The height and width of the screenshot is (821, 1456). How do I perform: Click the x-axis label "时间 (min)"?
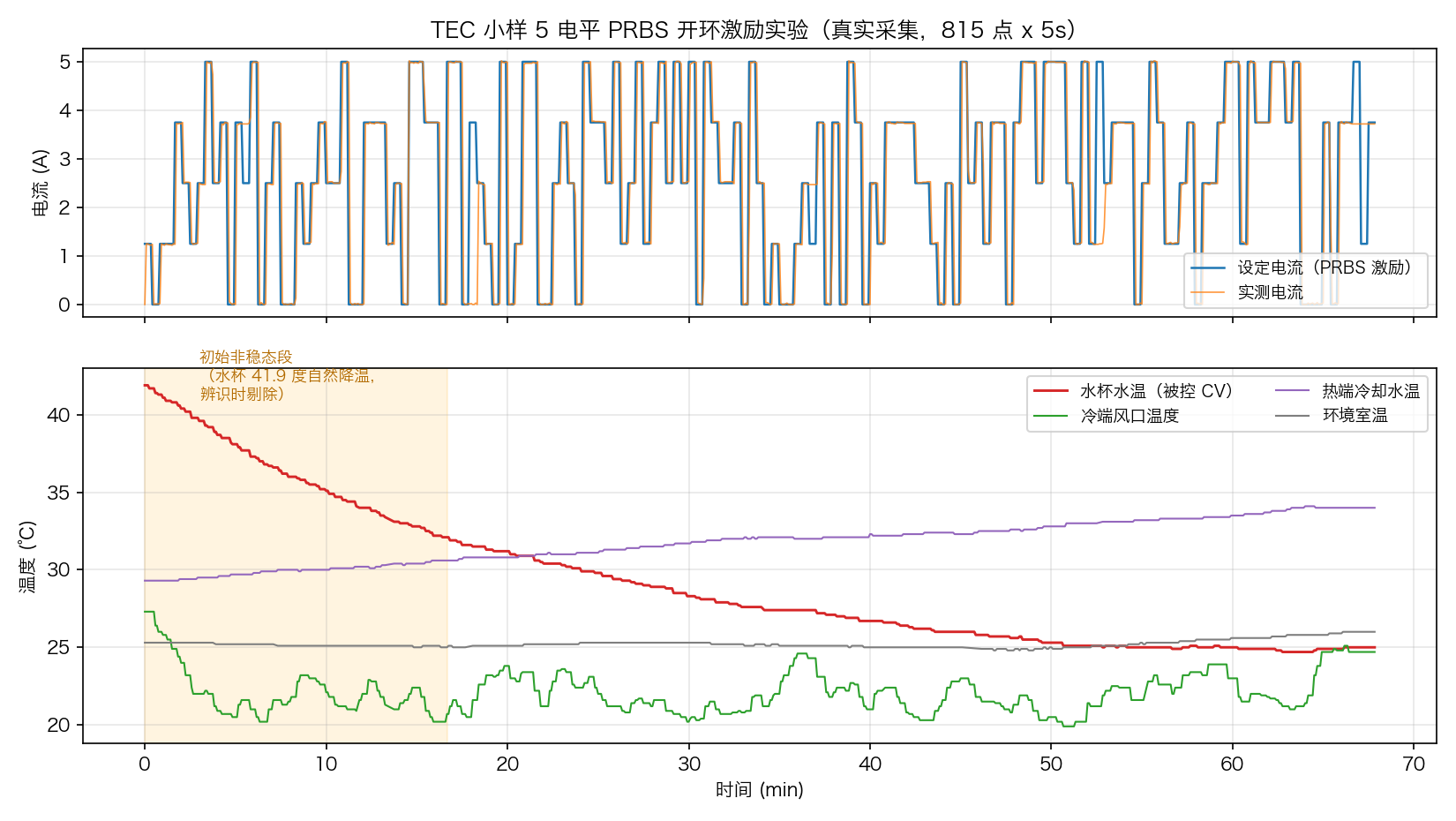[x=759, y=790]
